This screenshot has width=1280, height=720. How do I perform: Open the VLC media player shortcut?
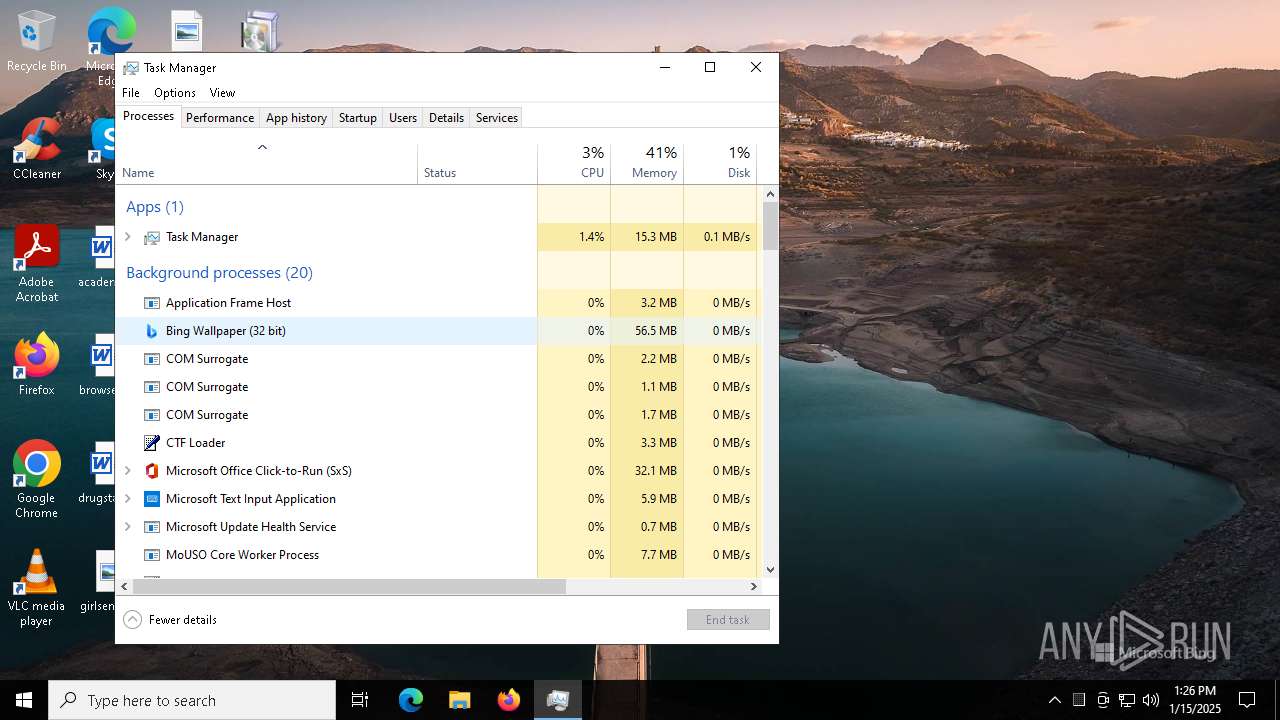37,588
